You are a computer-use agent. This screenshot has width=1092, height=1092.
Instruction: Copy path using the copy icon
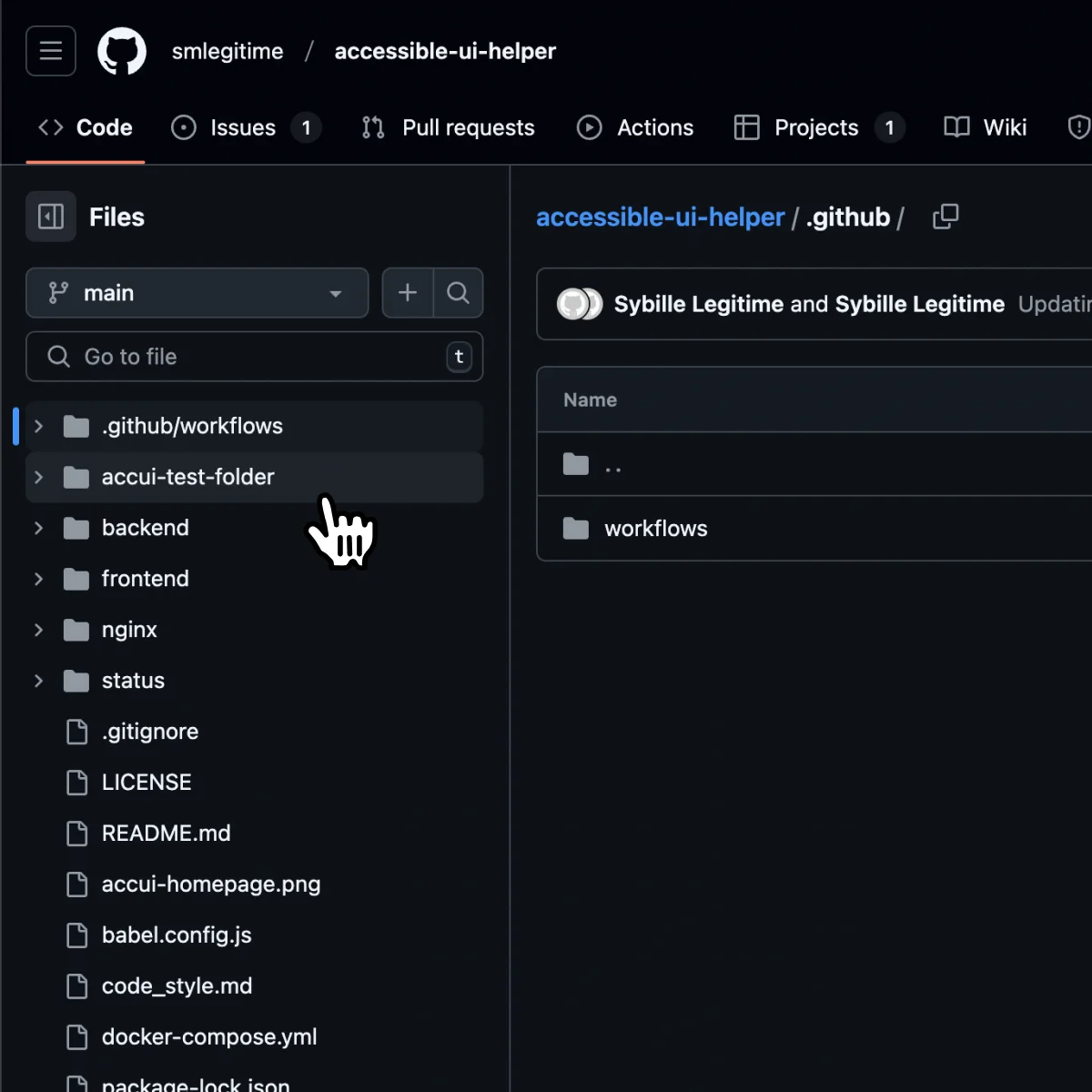coord(945,217)
